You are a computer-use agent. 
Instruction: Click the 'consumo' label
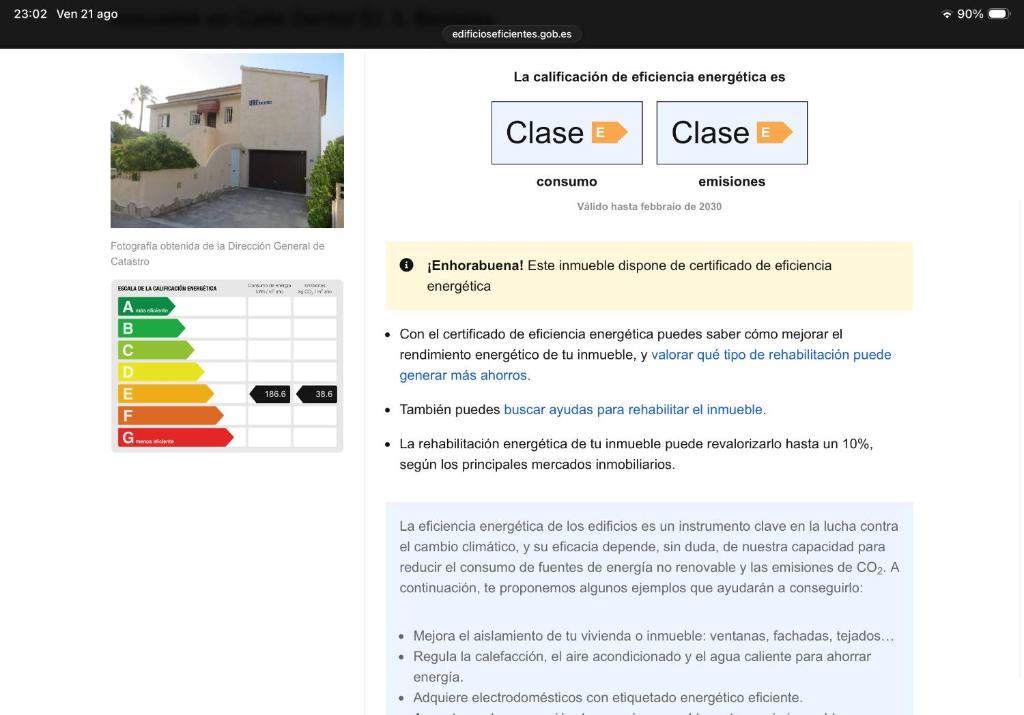point(567,182)
